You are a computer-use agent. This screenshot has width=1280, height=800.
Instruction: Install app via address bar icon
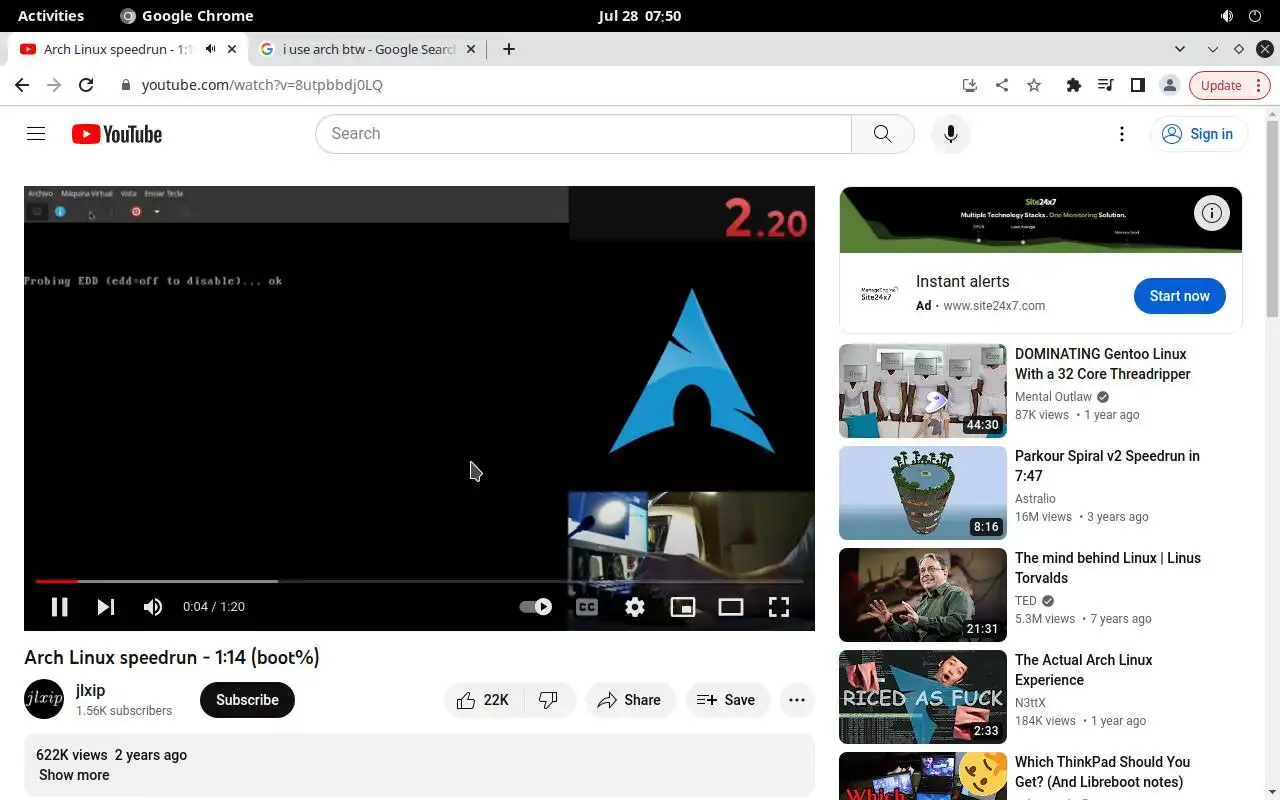click(x=969, y=85)
